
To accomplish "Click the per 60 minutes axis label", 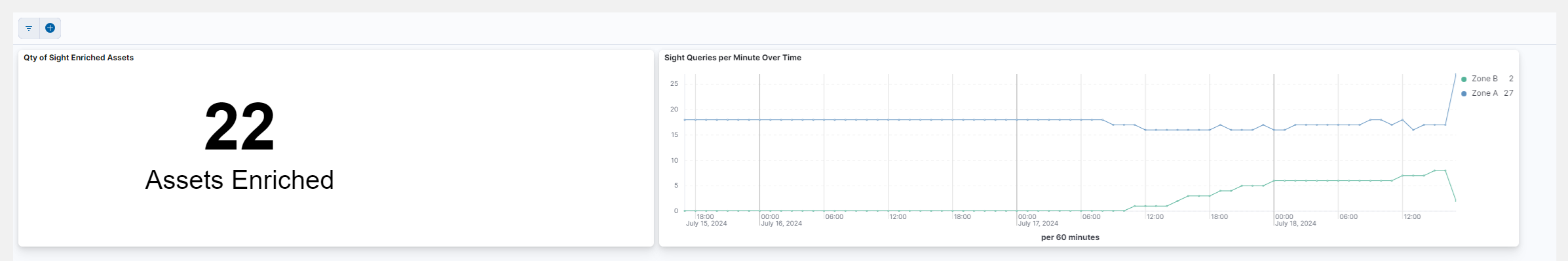I will pos(1070,237).
